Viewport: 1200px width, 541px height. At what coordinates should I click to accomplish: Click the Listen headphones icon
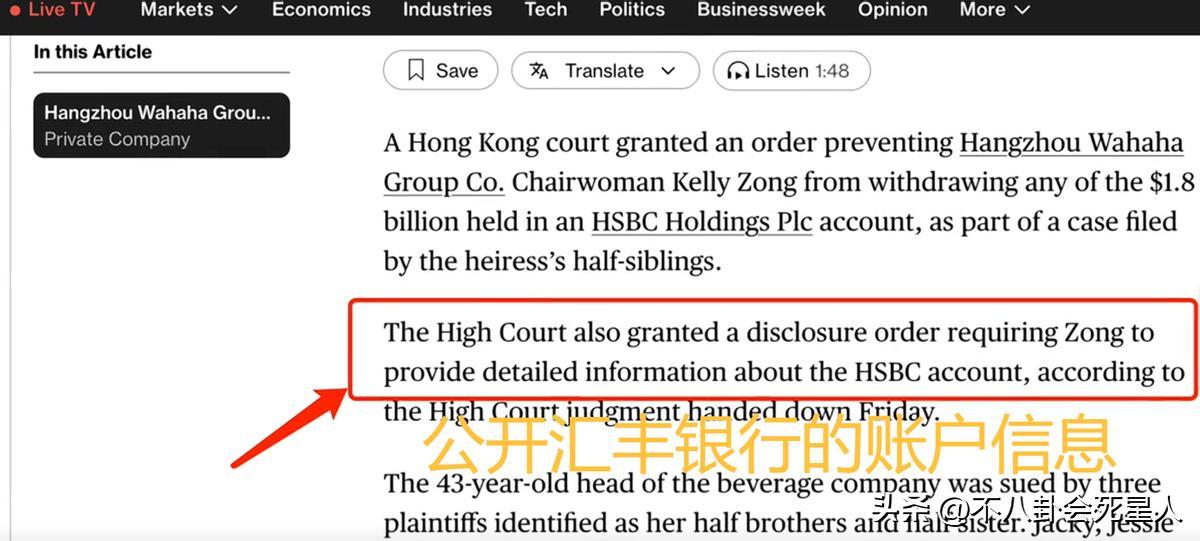[x=738, y=71]
